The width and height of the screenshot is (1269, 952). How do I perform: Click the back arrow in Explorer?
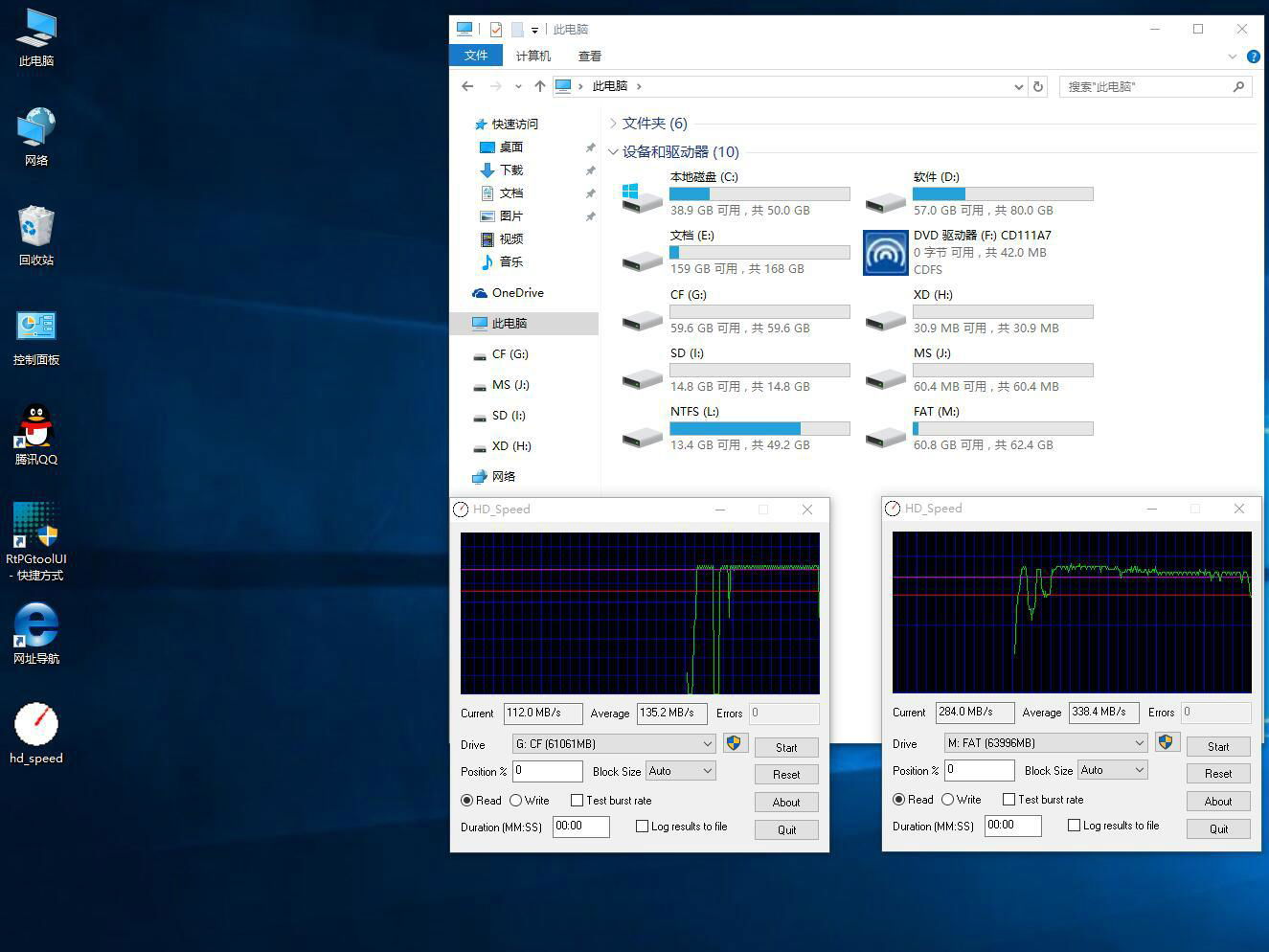[467, 86]
